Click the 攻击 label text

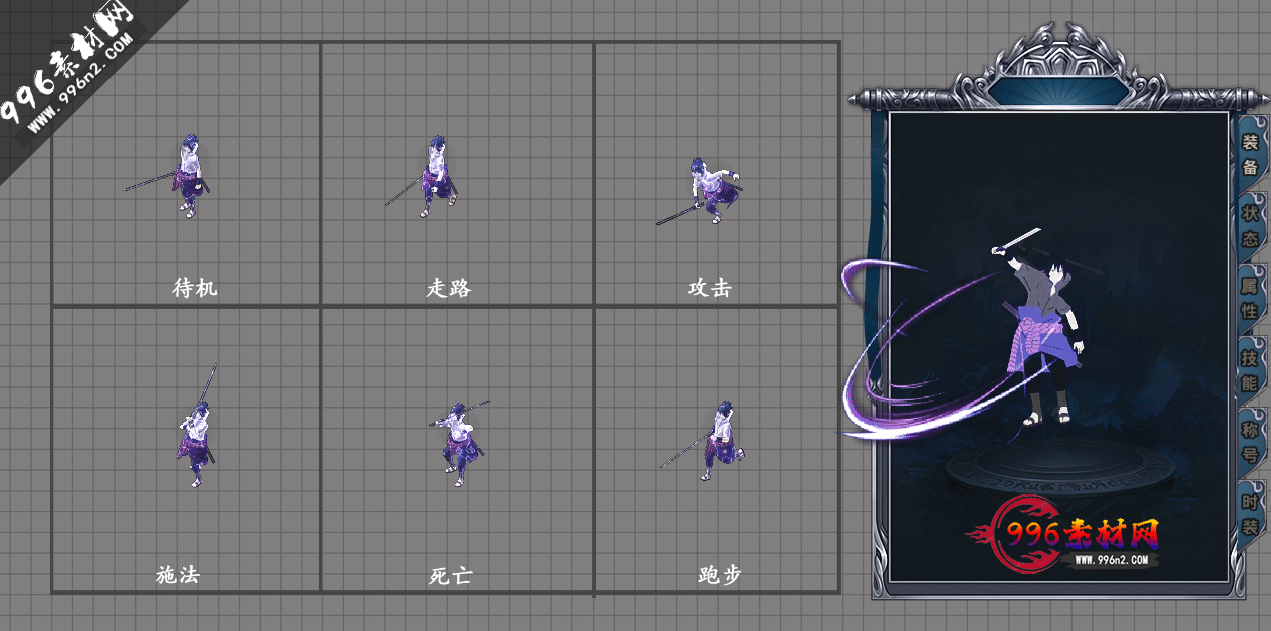click(710, 288)
